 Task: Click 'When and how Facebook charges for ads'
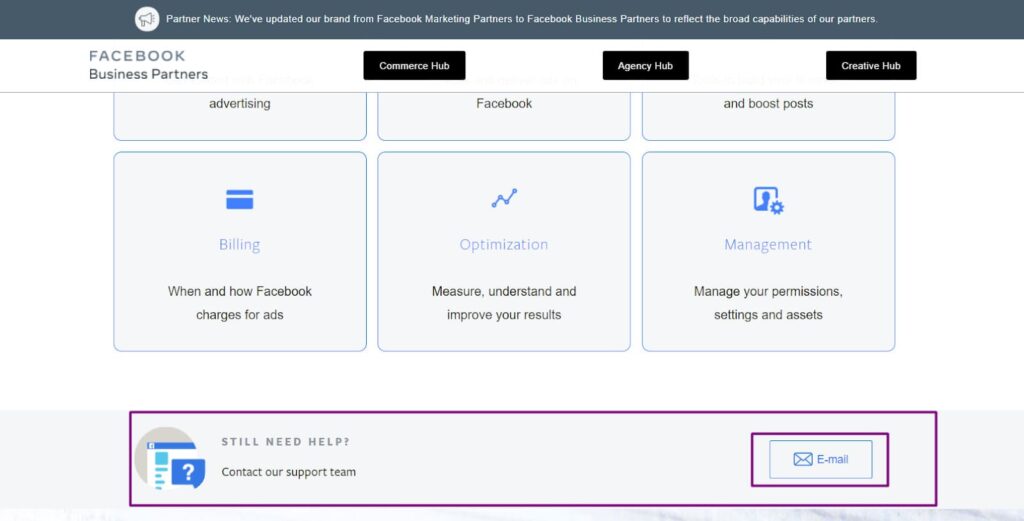point(239,303)
